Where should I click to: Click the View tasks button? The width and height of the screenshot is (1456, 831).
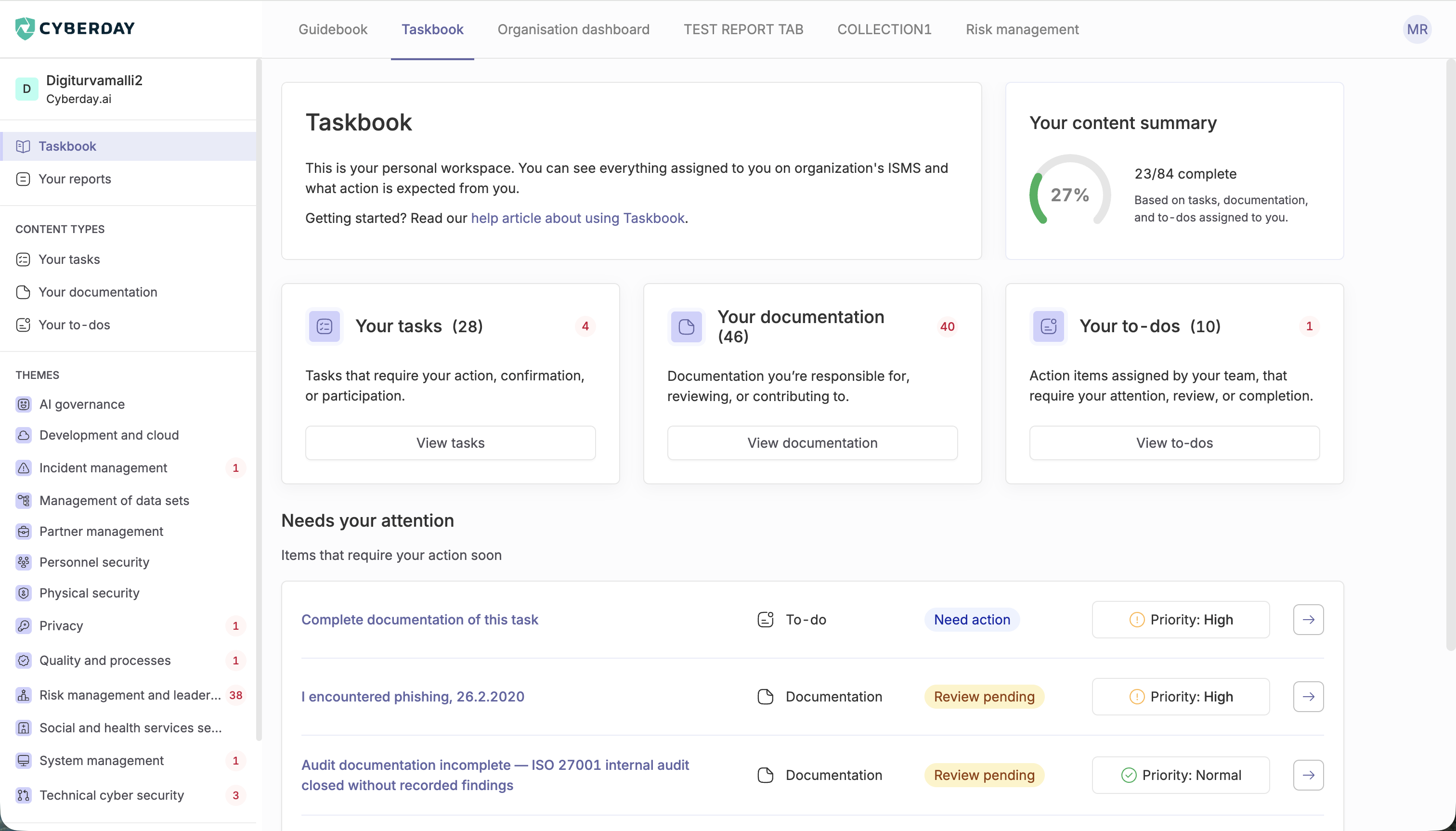(450, 443)
